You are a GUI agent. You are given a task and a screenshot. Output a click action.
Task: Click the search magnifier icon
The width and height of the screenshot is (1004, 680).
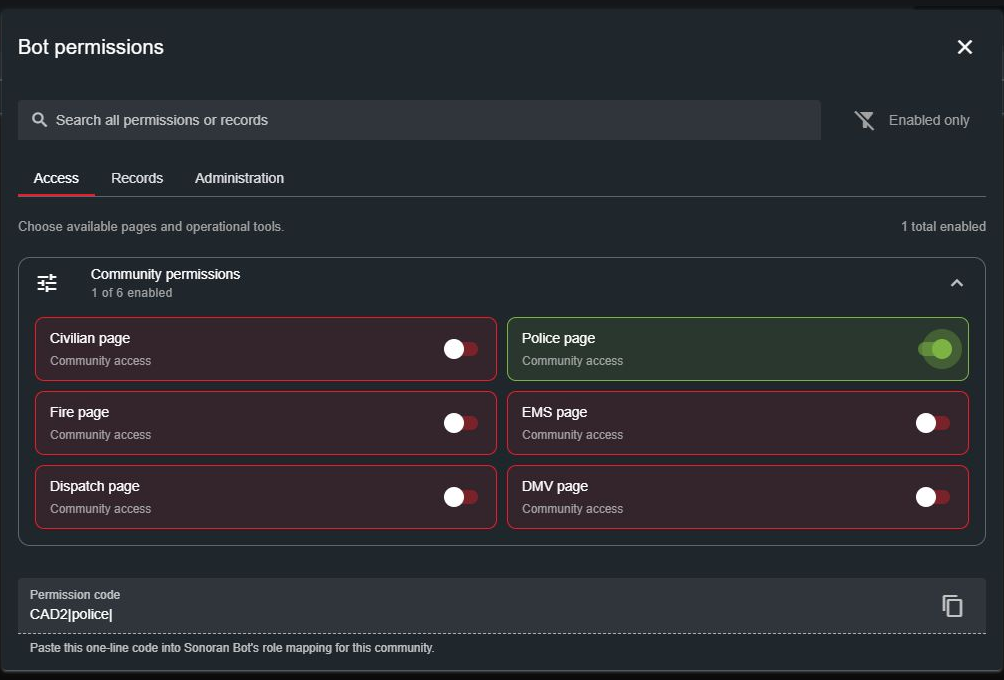[40, 120]
